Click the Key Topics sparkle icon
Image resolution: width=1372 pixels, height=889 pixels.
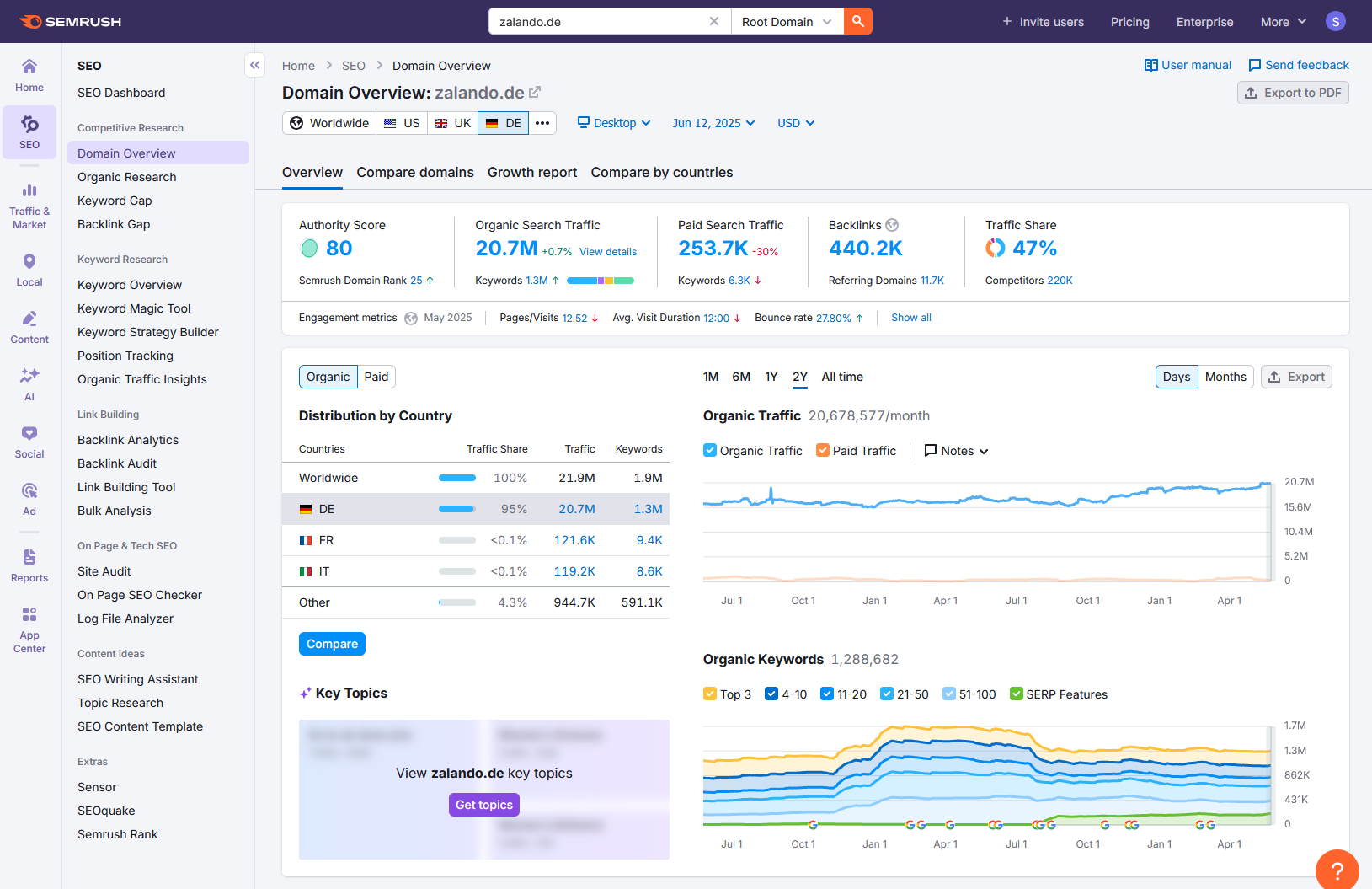[305, 694]
